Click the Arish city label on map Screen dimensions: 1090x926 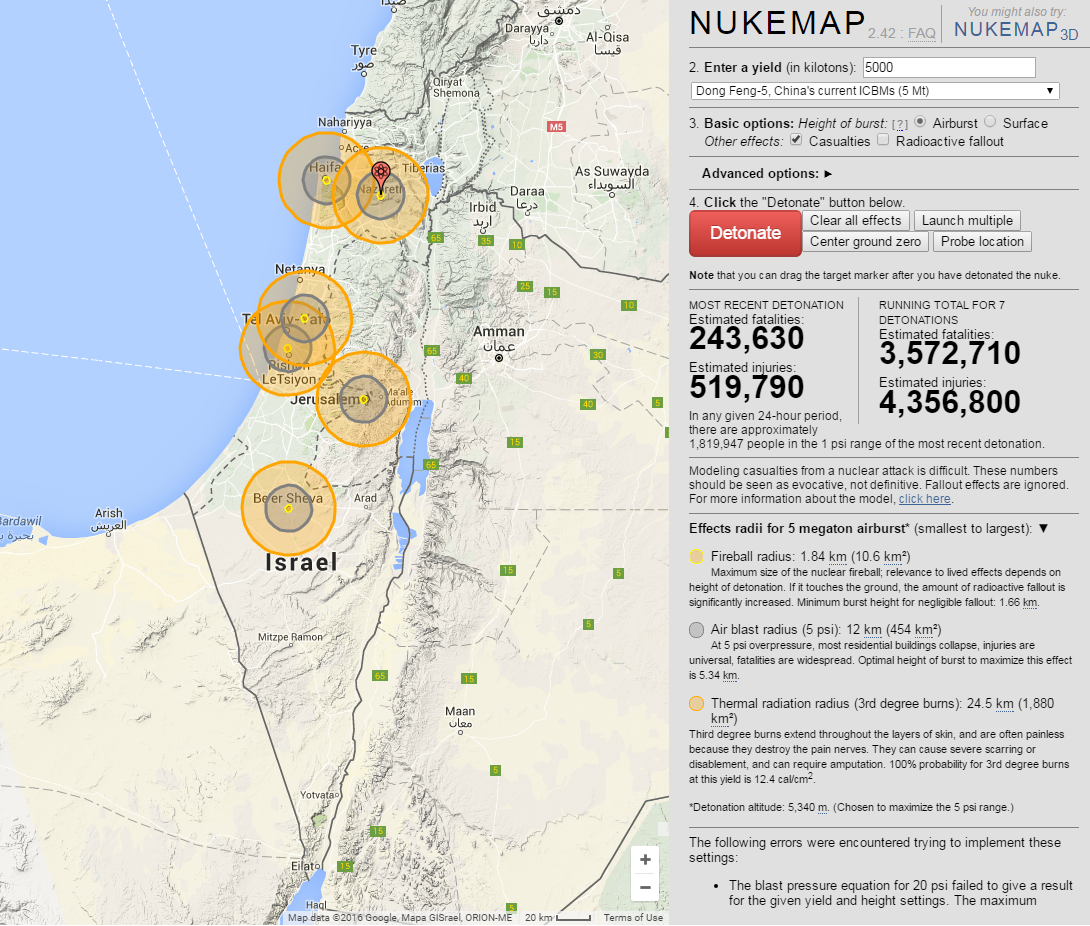click(108, 513)
